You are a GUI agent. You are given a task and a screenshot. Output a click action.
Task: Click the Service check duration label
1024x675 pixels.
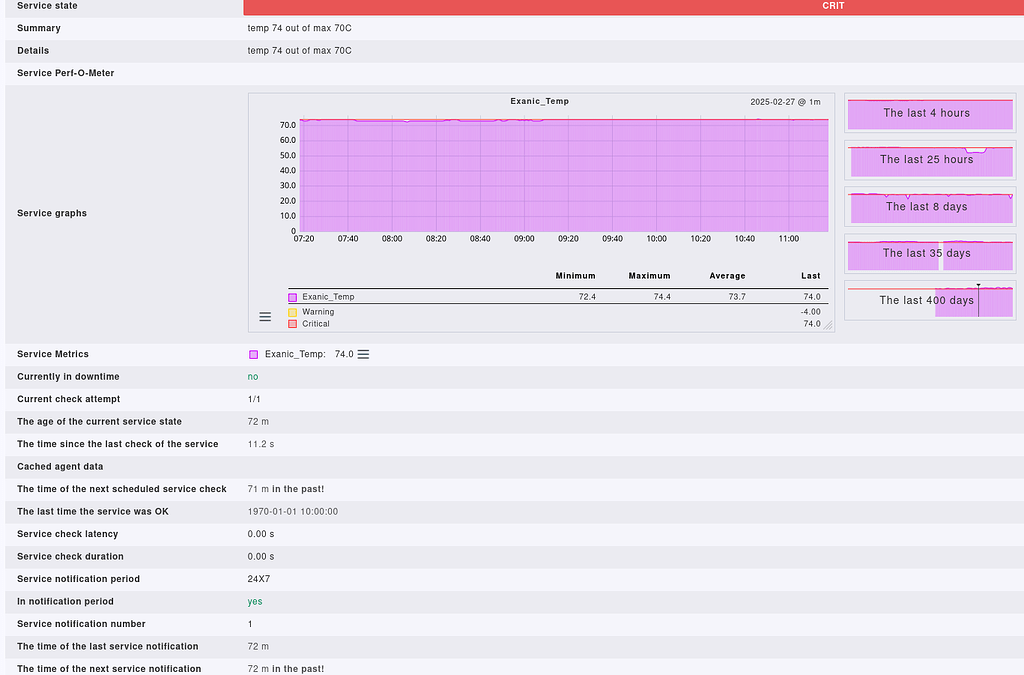pyautogui.click(x=70, y=557)
